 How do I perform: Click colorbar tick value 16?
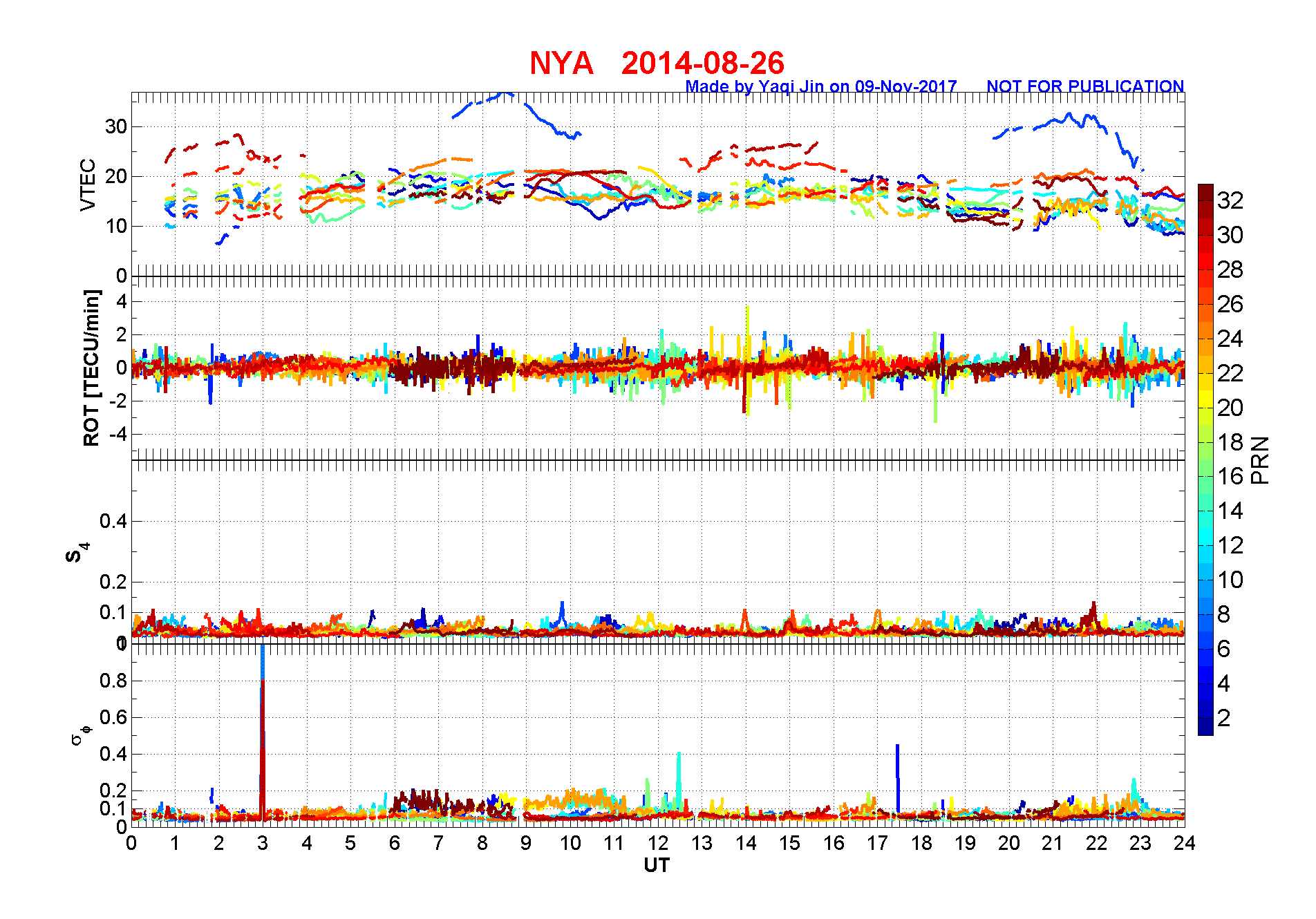coord(1230,476)
